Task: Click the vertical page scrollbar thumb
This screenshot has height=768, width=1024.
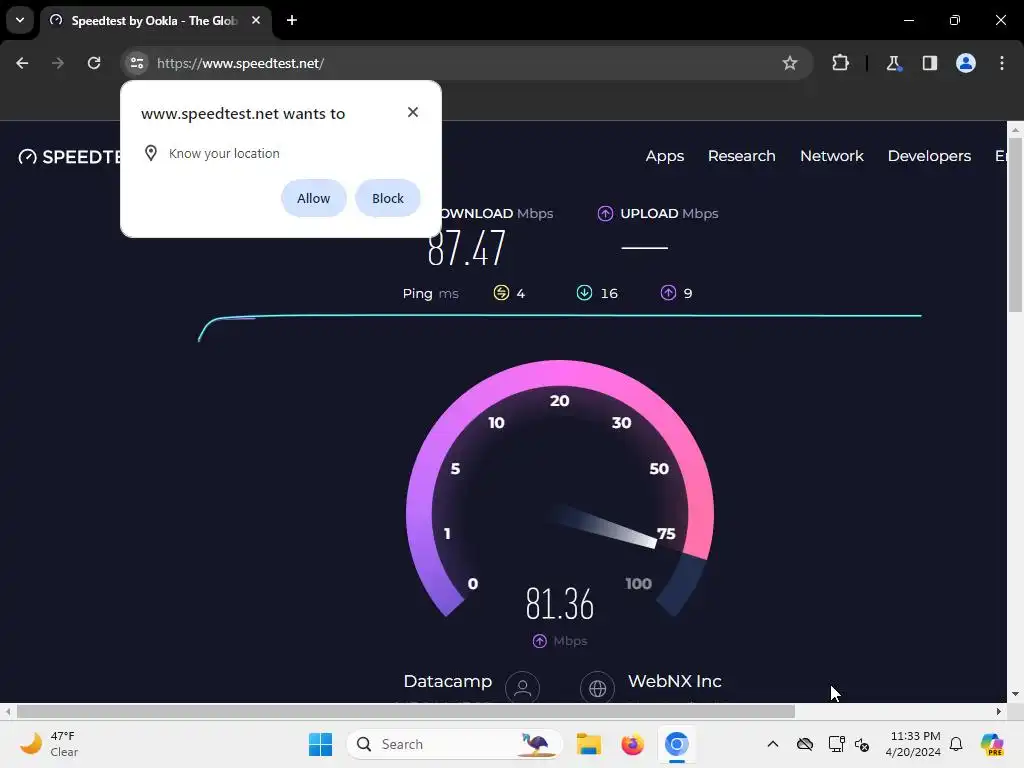Action: pos(1015,225)
